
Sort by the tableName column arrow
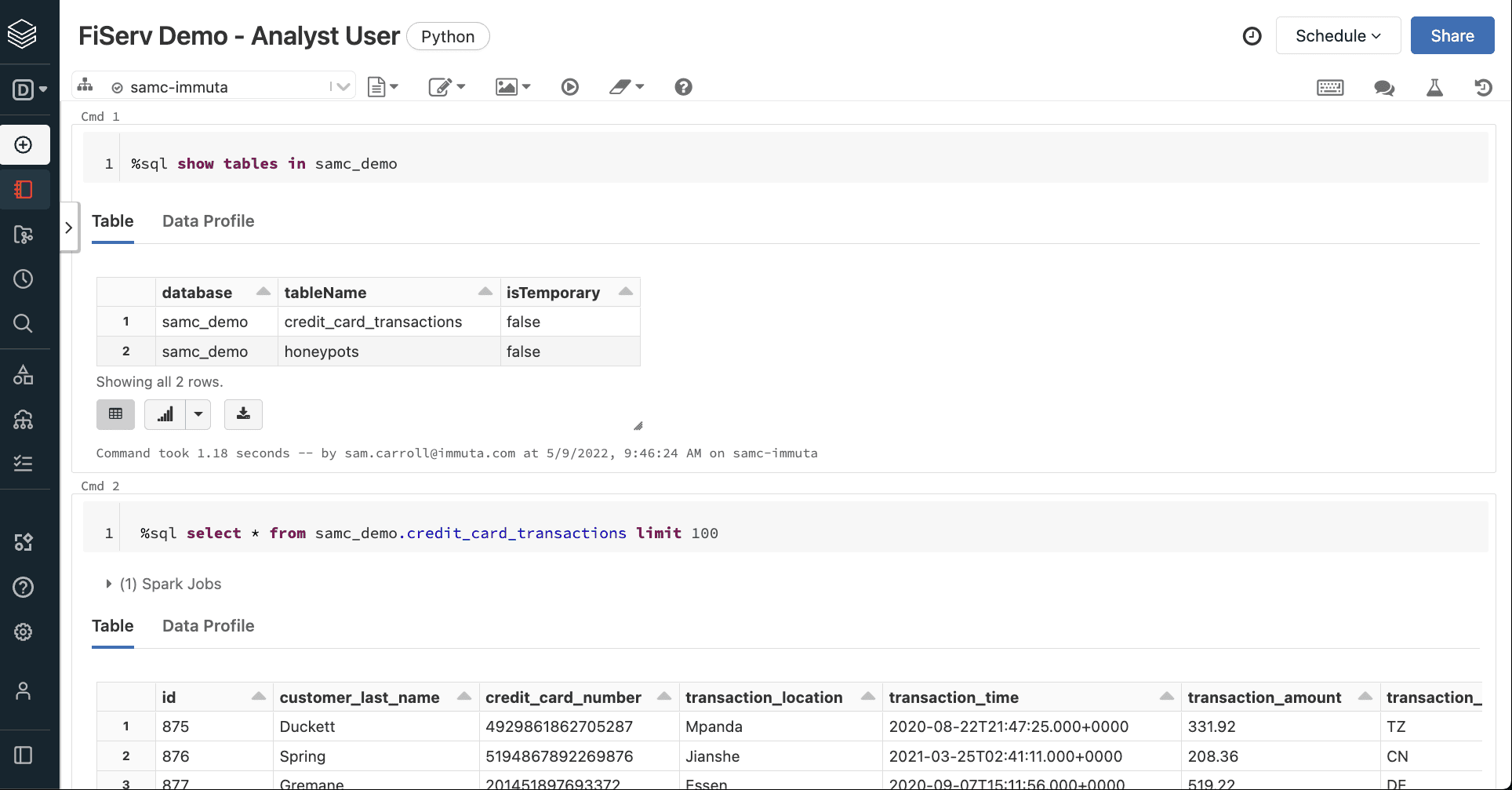tap(485, 292)
